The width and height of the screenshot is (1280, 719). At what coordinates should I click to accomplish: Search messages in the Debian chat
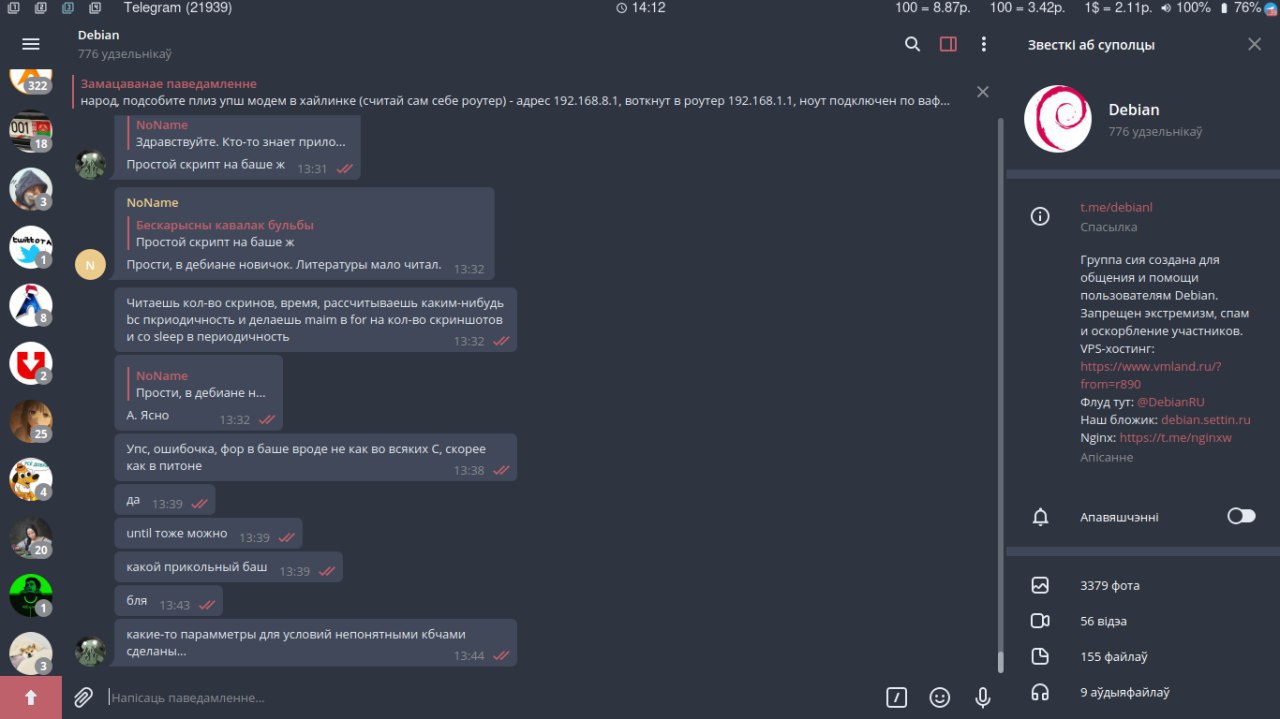912,44
